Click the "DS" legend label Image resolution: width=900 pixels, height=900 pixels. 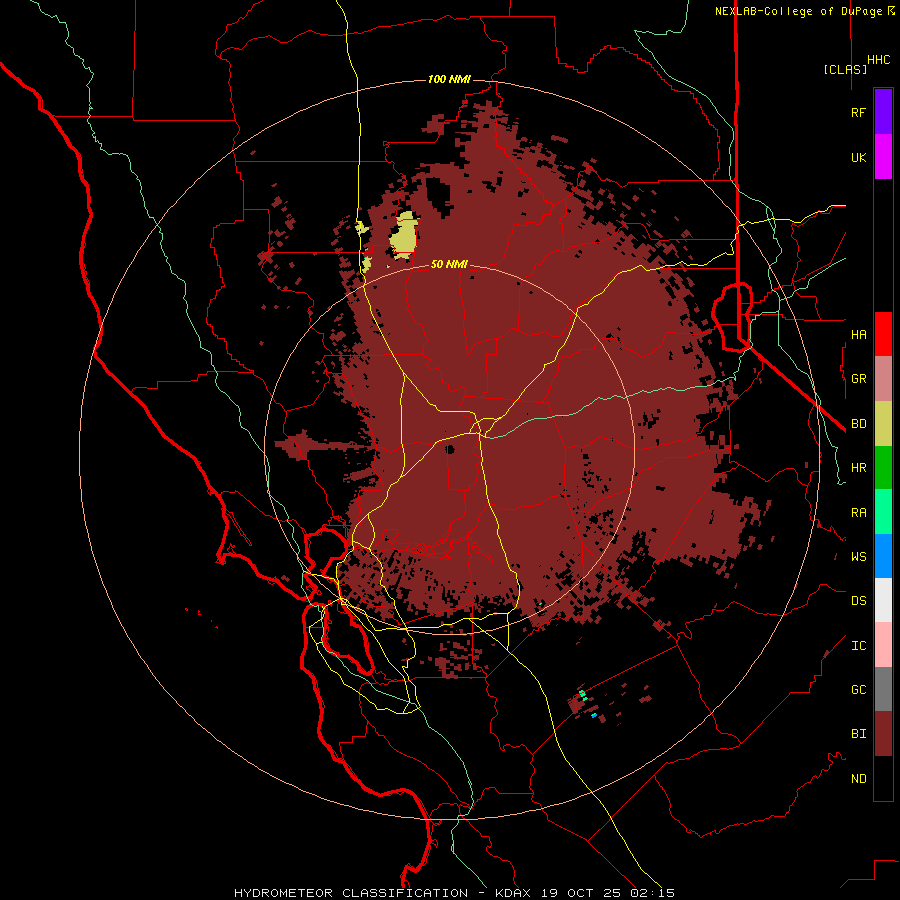tap(858, 600)
